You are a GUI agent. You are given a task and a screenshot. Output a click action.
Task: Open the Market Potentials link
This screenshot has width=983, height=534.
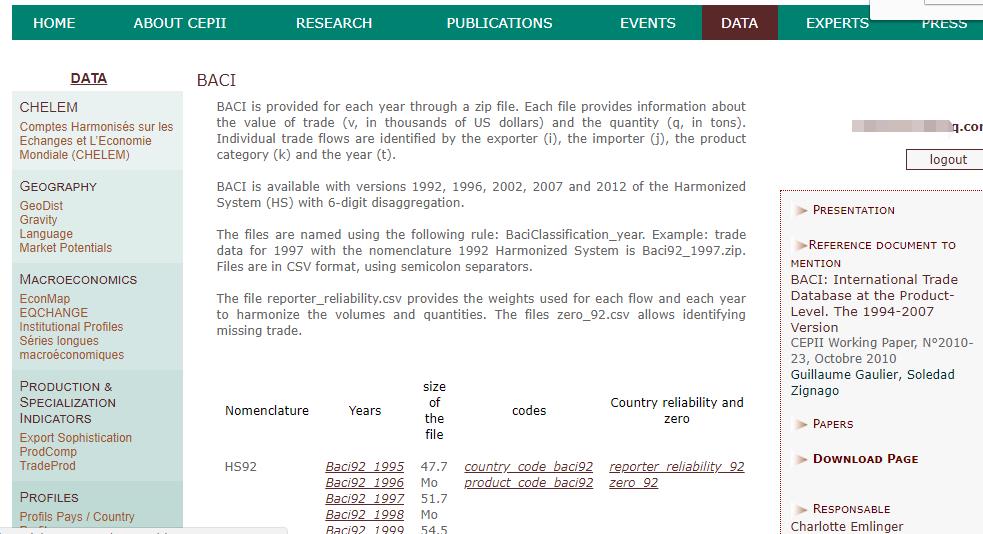pyautogui.click(x=65, y=248)
